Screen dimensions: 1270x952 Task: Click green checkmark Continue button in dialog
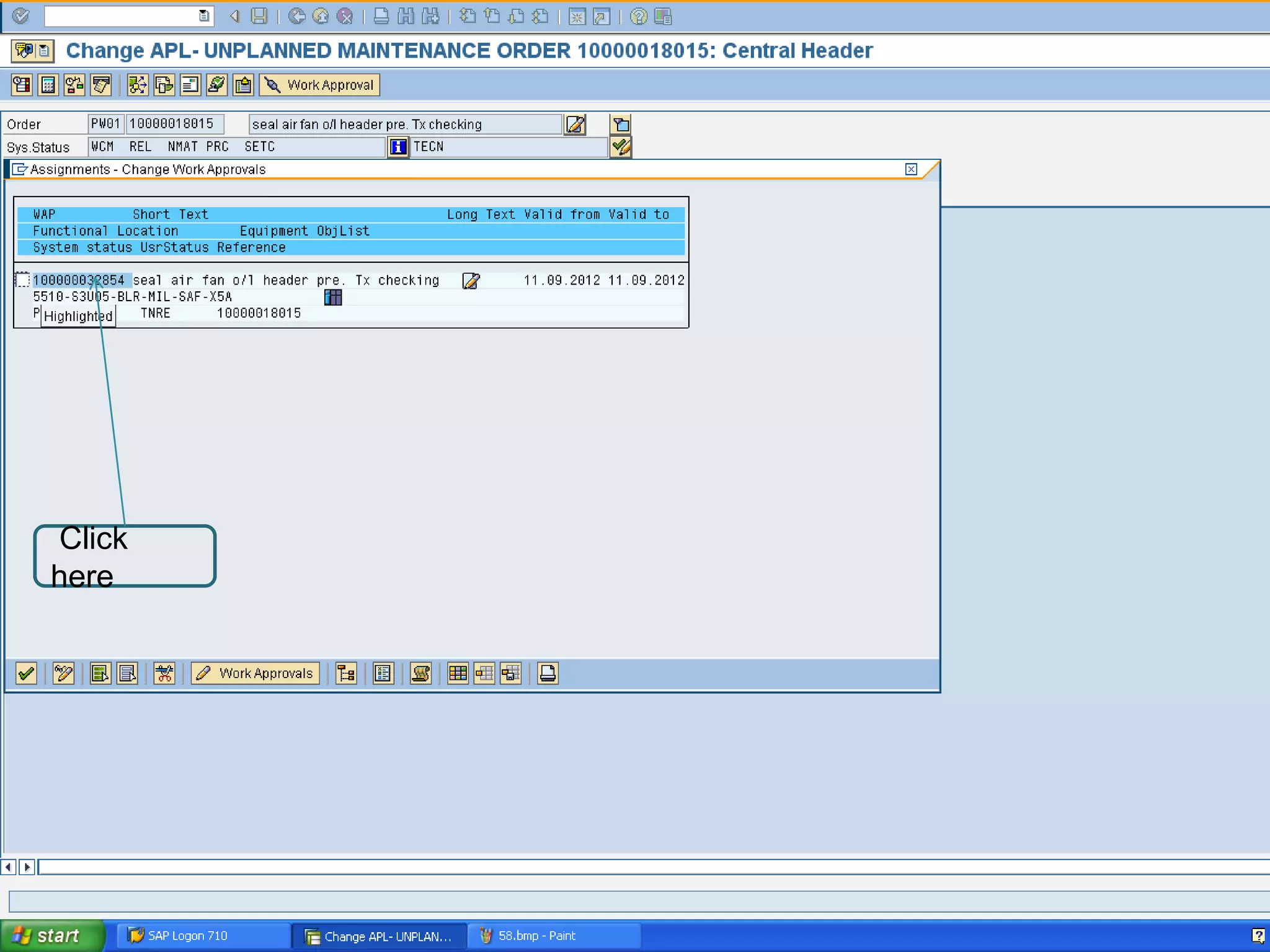pos(27,673)
